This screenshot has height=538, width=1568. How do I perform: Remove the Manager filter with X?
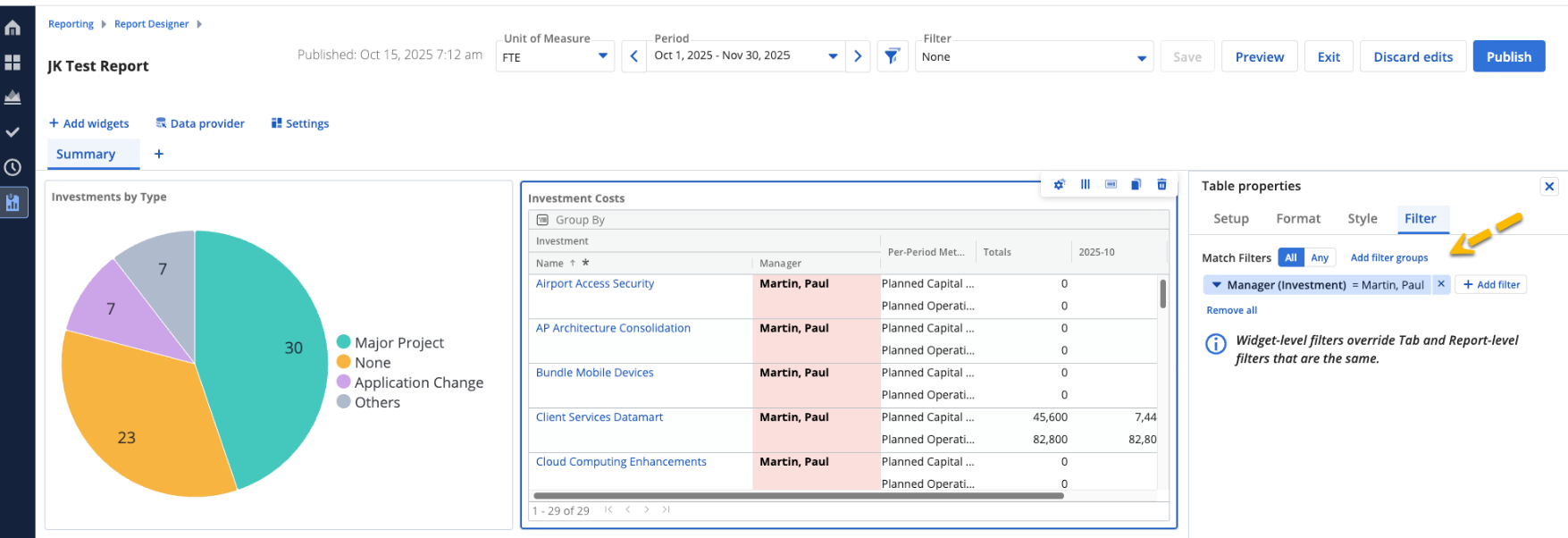[1441, 284]
